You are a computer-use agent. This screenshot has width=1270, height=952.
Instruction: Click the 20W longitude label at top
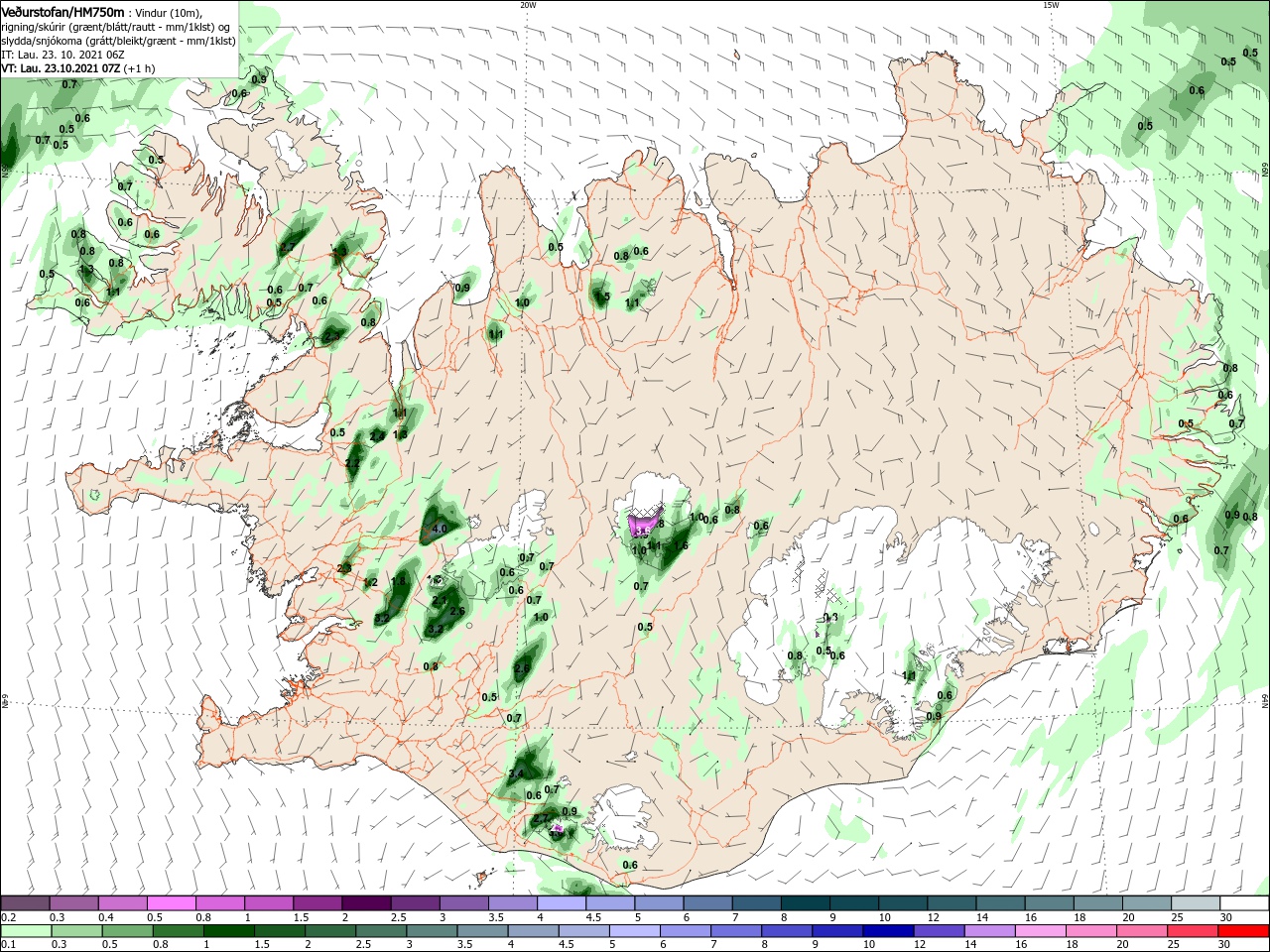tap(528, 5)
